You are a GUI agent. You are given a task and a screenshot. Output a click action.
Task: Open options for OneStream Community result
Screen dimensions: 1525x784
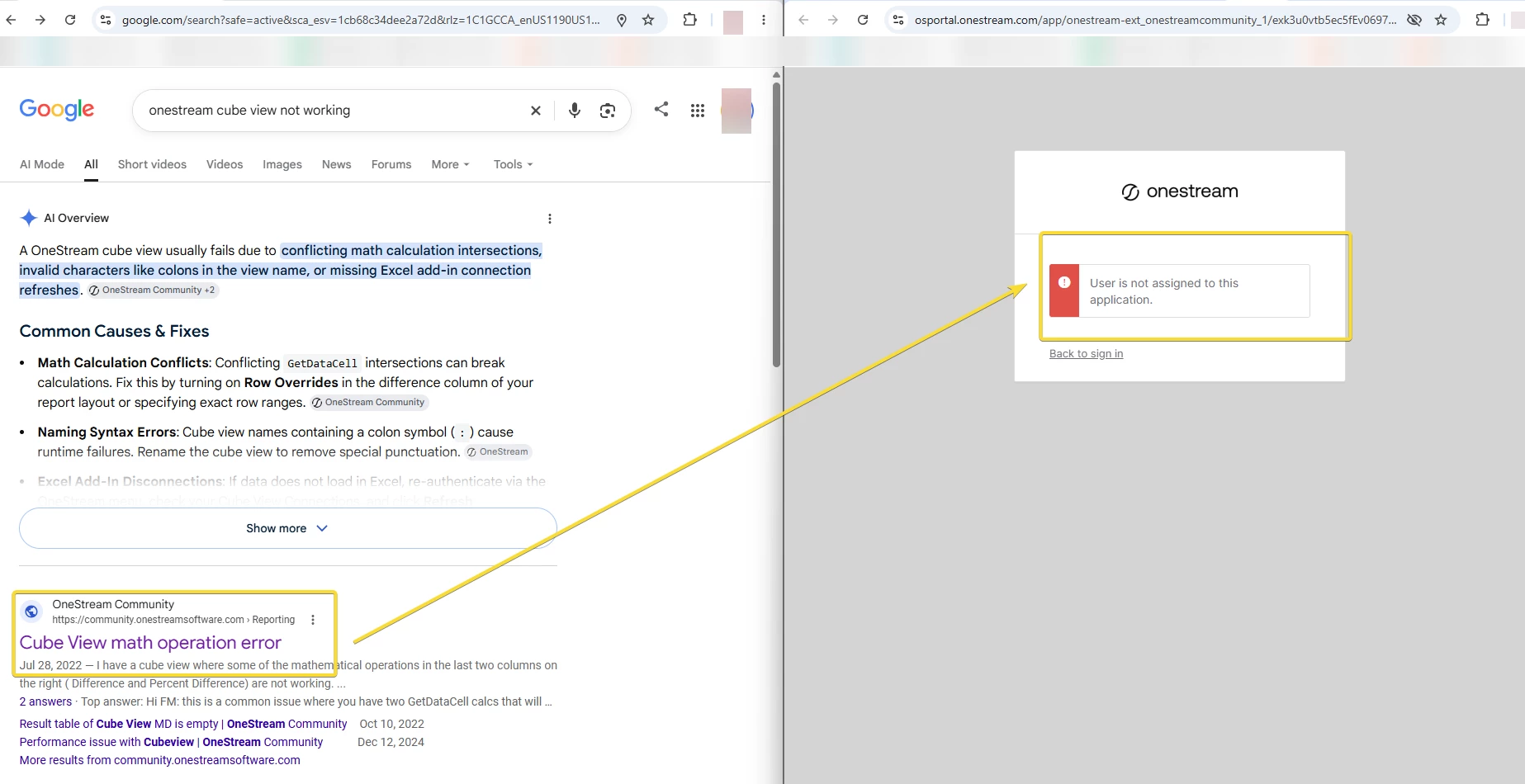point(313,620)
